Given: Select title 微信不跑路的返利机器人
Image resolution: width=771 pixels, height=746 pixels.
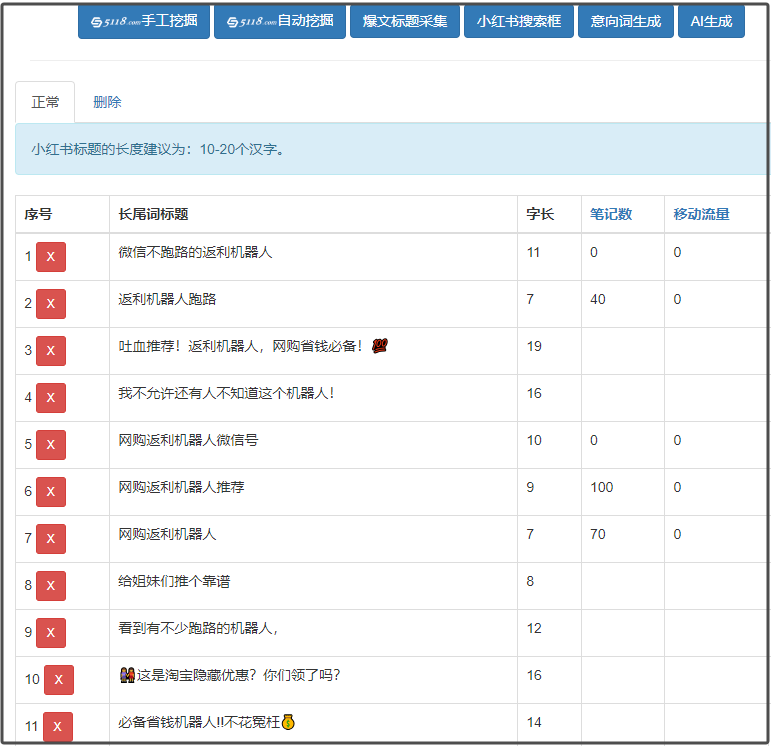Looking at the screenshot, I should pos(195,252).
